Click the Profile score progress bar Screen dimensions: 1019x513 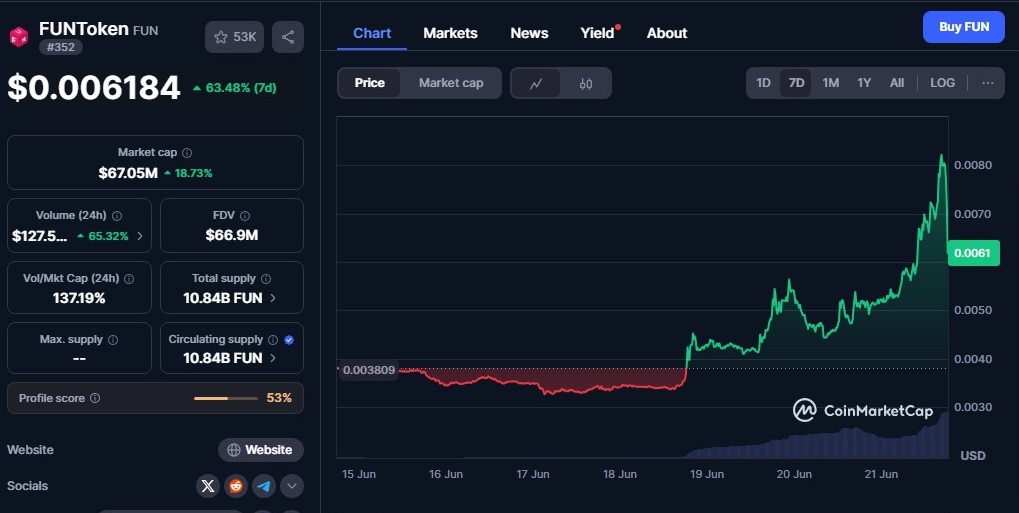226,398
